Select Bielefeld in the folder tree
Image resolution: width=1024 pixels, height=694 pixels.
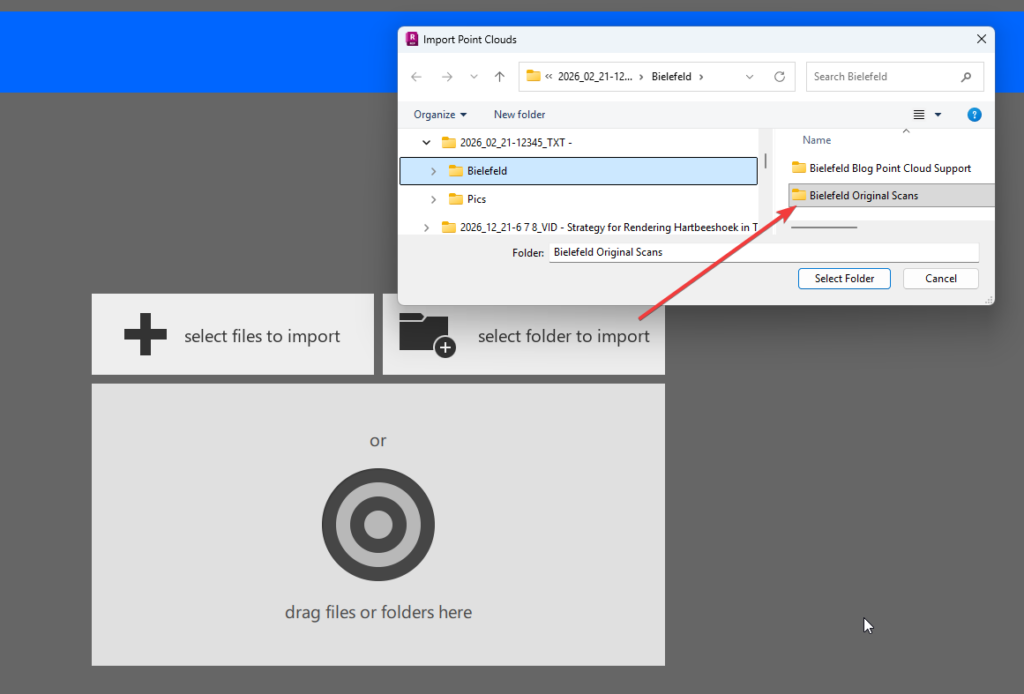[x=579, y=171]
